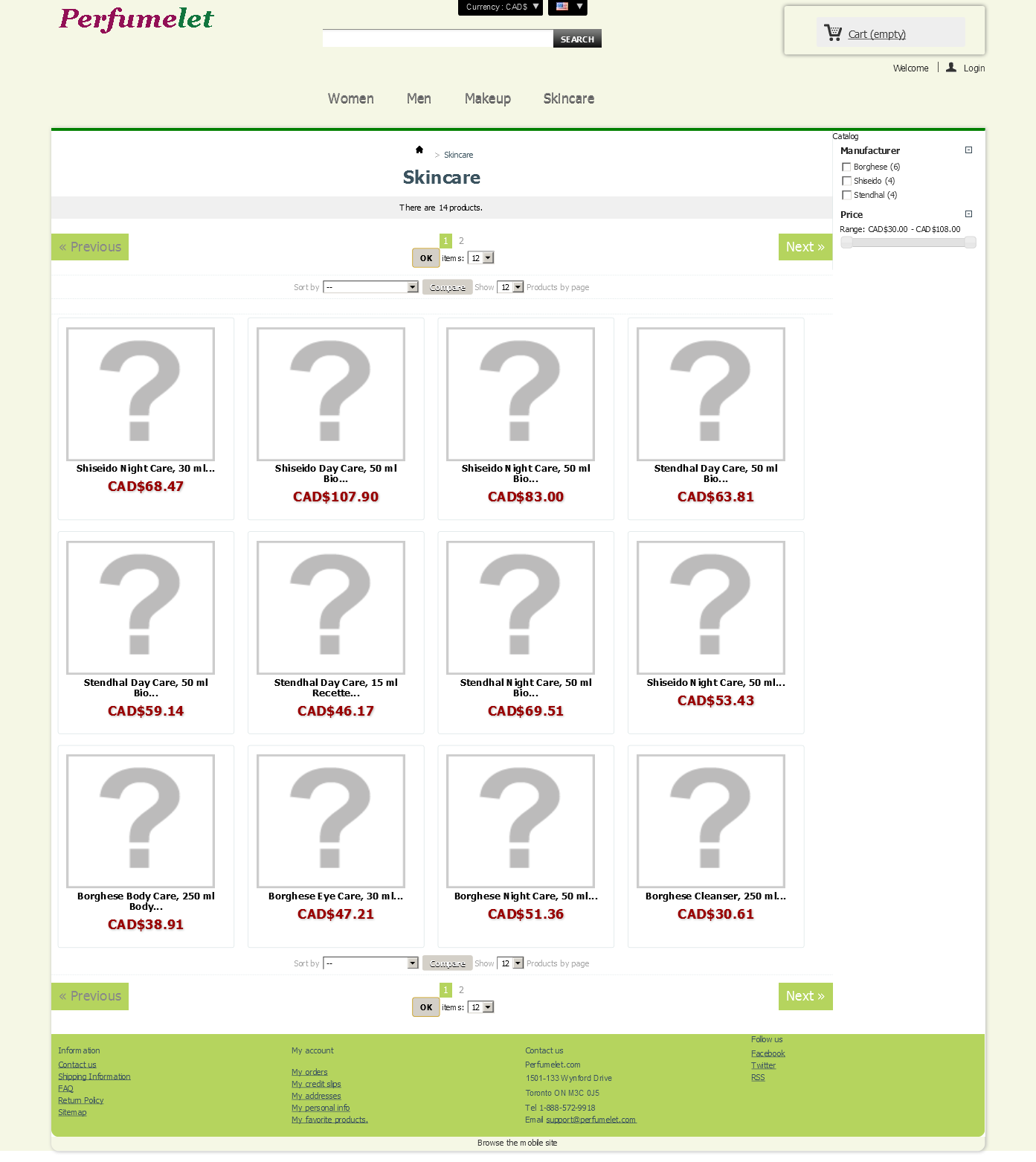Screen dimensions: 1036x1162
Task: Open the Twitter footer link
Action: pyautogui.click(x=763, y=1065)
